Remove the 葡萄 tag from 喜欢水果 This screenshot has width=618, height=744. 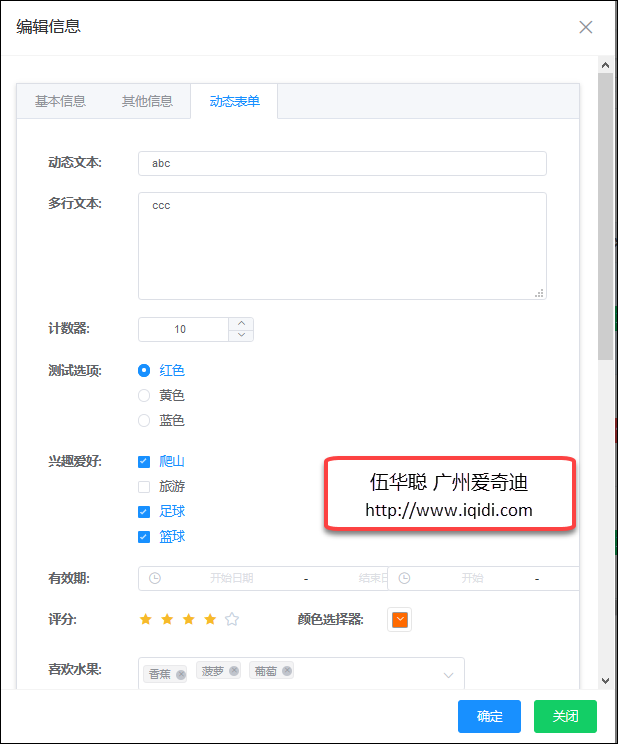(x=287, y=670)
